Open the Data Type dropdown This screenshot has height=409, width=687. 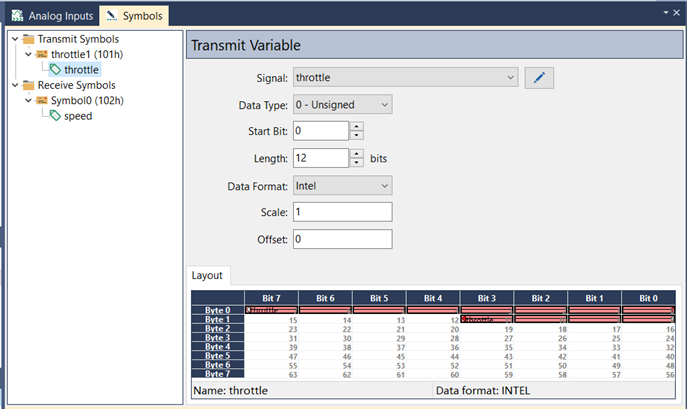coord(343,105)
